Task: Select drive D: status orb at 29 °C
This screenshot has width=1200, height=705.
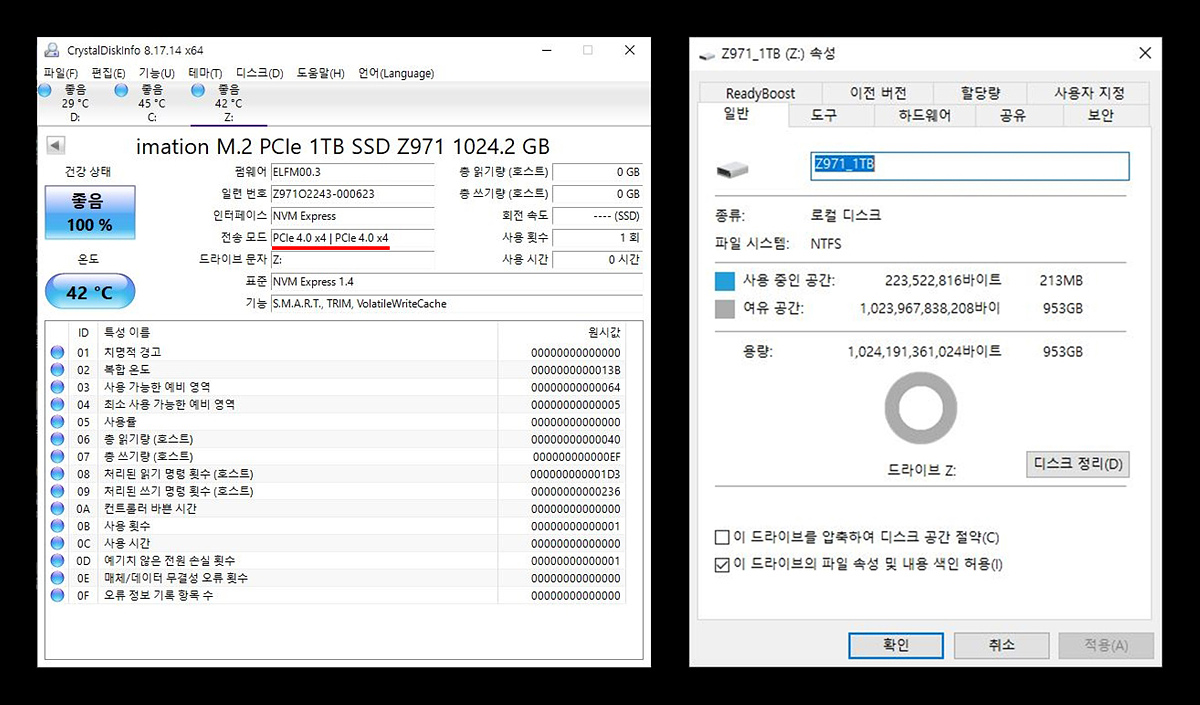Action: (45, 90)
